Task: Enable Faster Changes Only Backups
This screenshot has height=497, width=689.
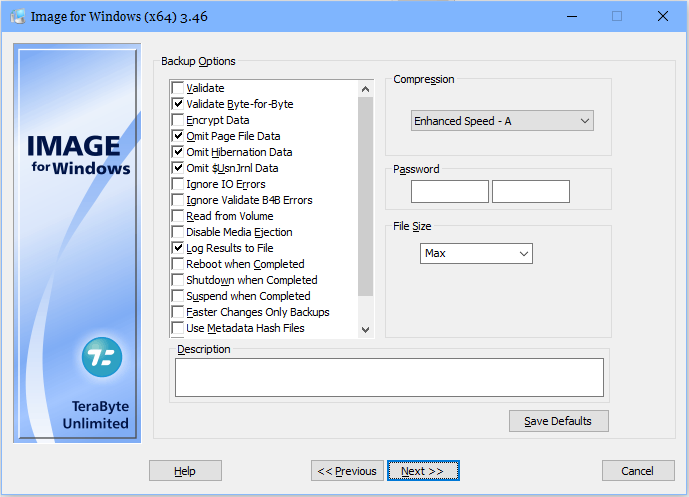Action: 178,312
